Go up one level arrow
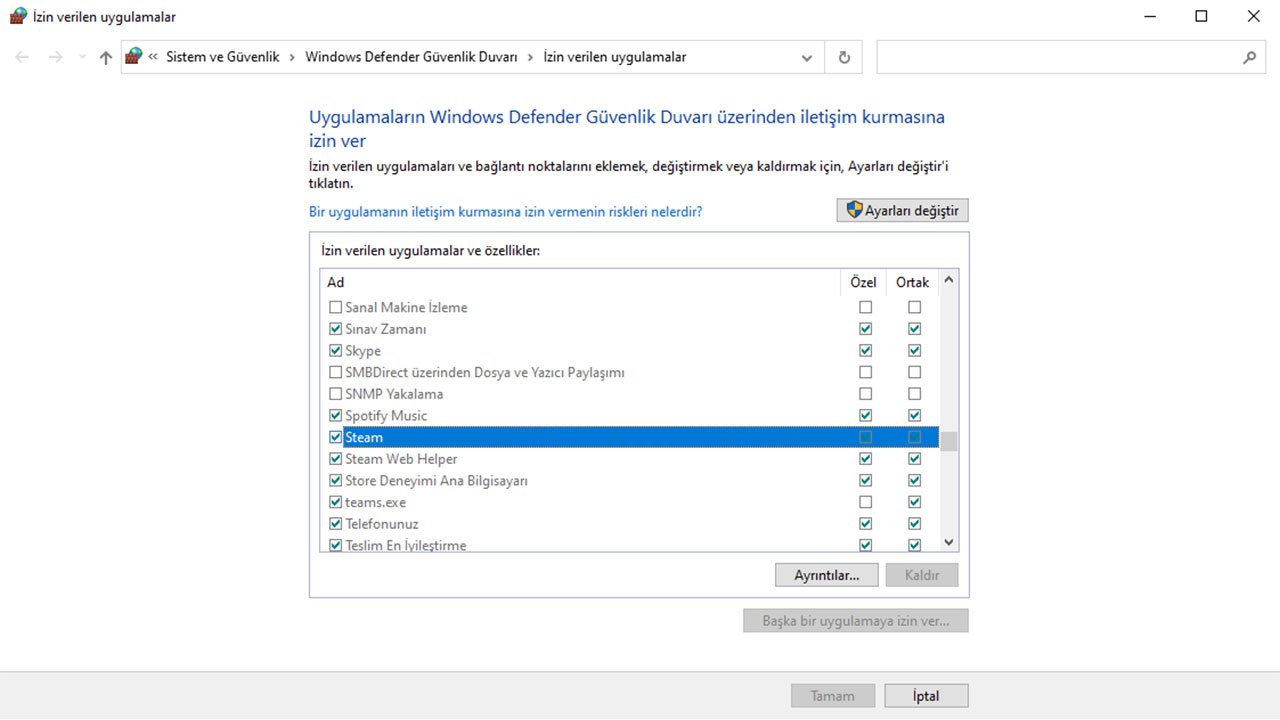This screenshot has height=720, width=1280. (106, 58)
